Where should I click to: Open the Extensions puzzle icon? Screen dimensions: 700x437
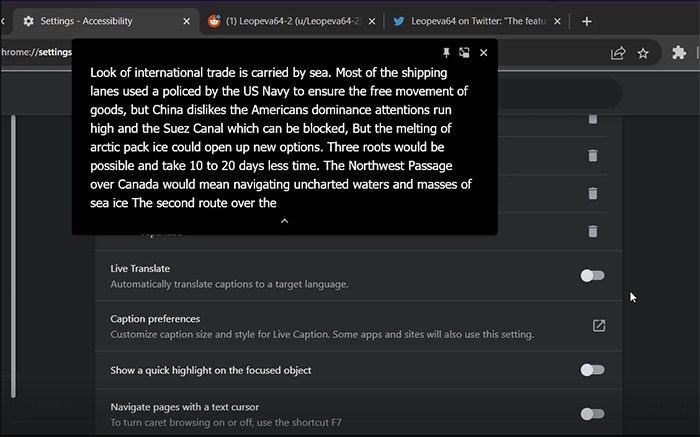click(x=679, y=54)
